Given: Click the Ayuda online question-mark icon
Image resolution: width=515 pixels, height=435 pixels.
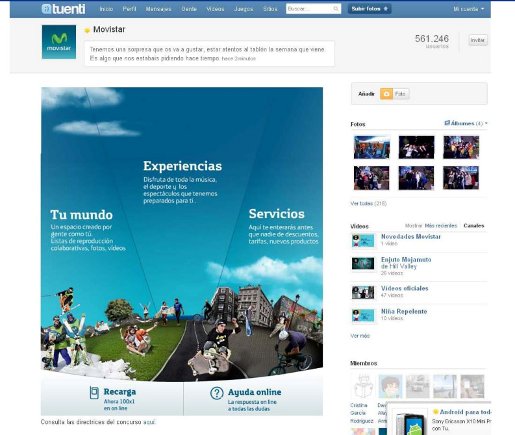Looking at the screenshot, I should [217, 393].
